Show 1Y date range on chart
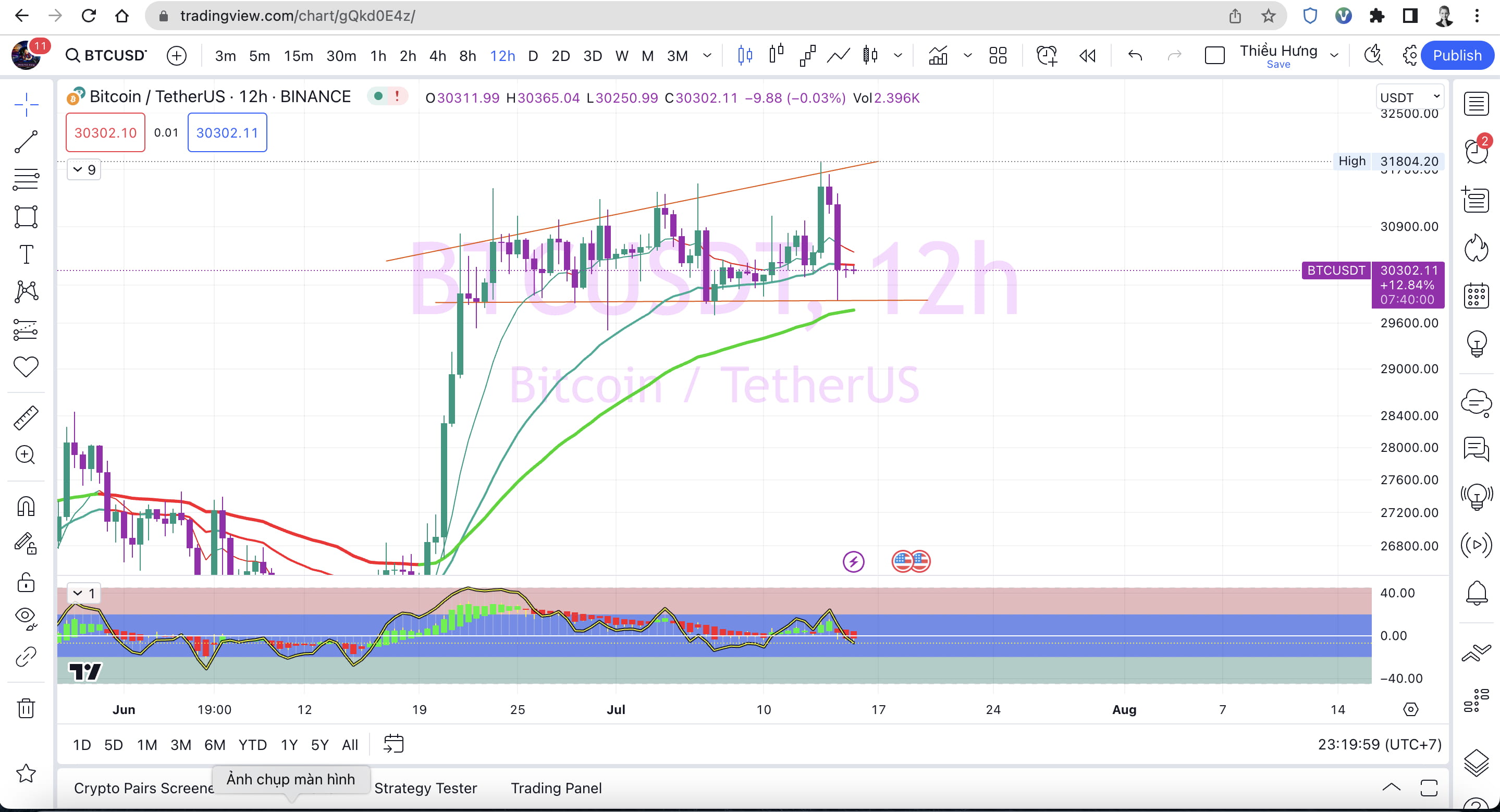The width and height of the screenshot is (1500, 812). tap(288, 744)
